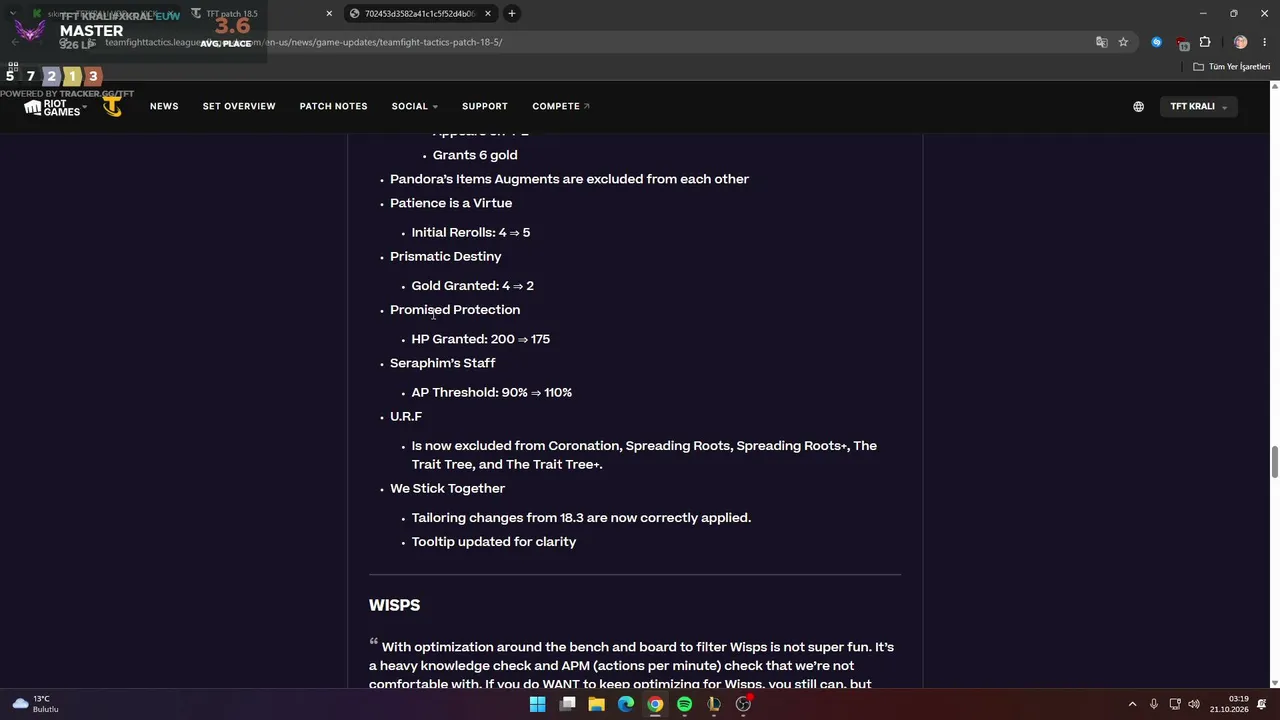Click the "Seraphim's Staff" bullet text
This screenshot has height=720, width=1280.
coord(442,363)
